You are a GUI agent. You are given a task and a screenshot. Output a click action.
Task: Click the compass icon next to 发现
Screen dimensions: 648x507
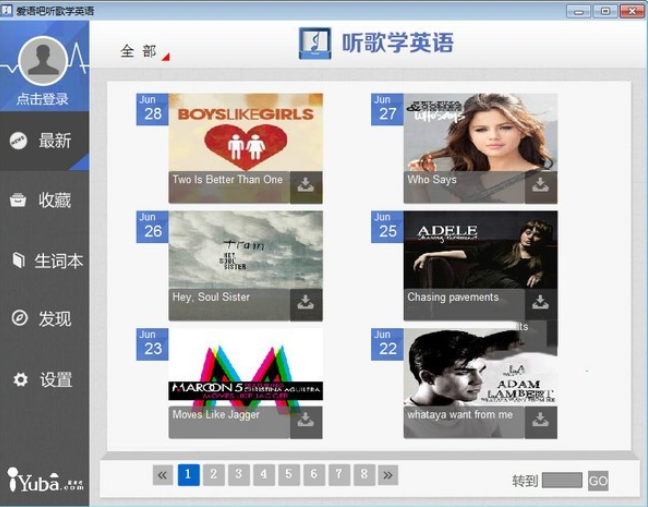[19, 318]
